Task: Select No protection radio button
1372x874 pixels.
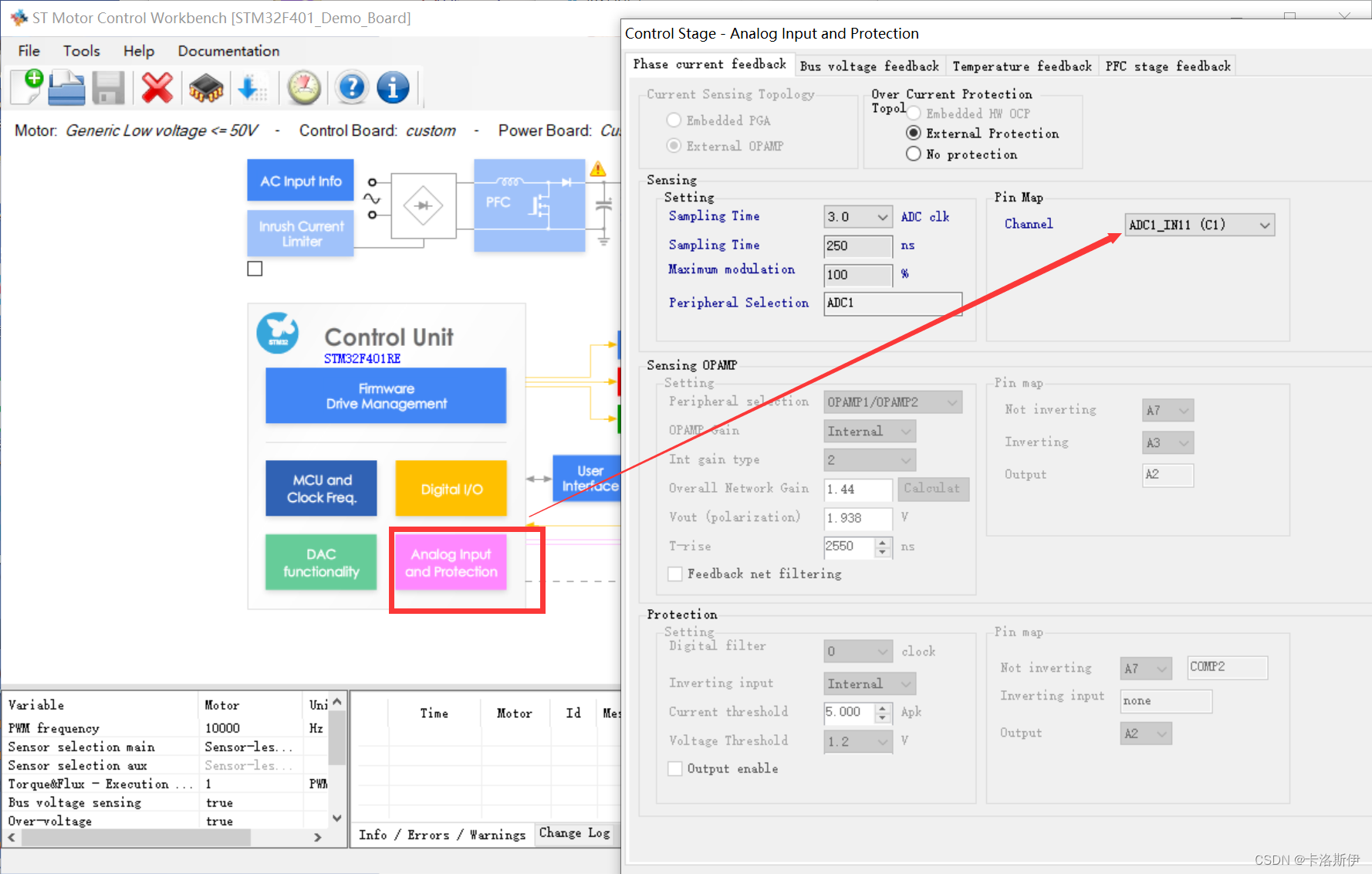Action: pos(914,154)
